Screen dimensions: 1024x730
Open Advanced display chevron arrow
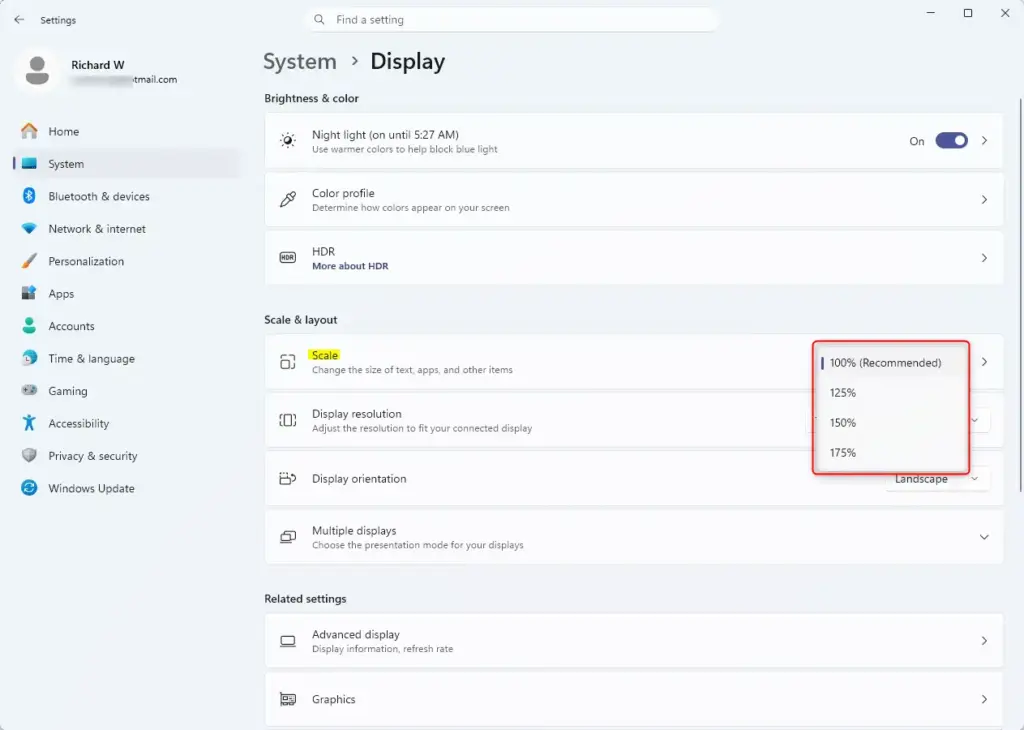click(984, 641)
